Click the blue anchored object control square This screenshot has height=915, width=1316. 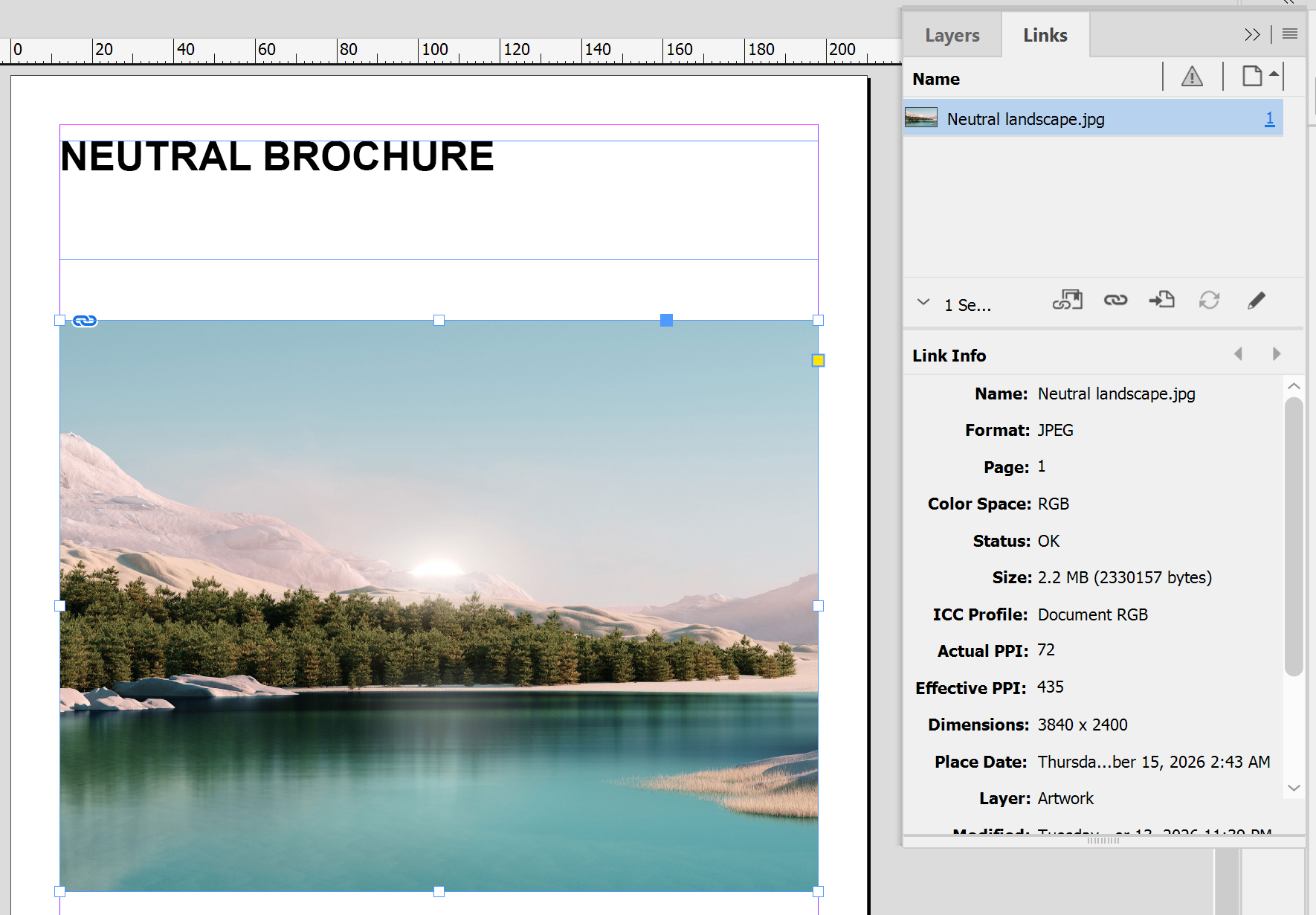(x=666, y=320)
